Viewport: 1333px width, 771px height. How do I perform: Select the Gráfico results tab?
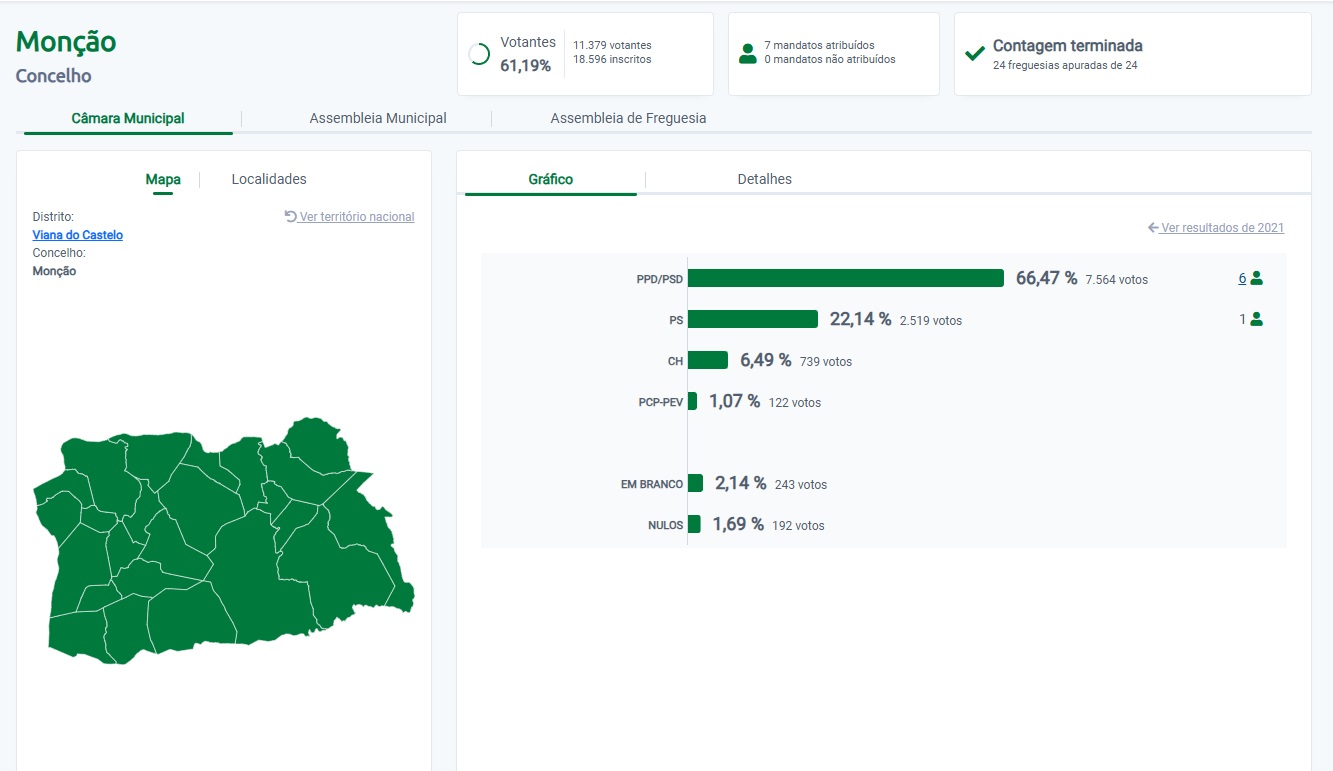click(551, 179)
